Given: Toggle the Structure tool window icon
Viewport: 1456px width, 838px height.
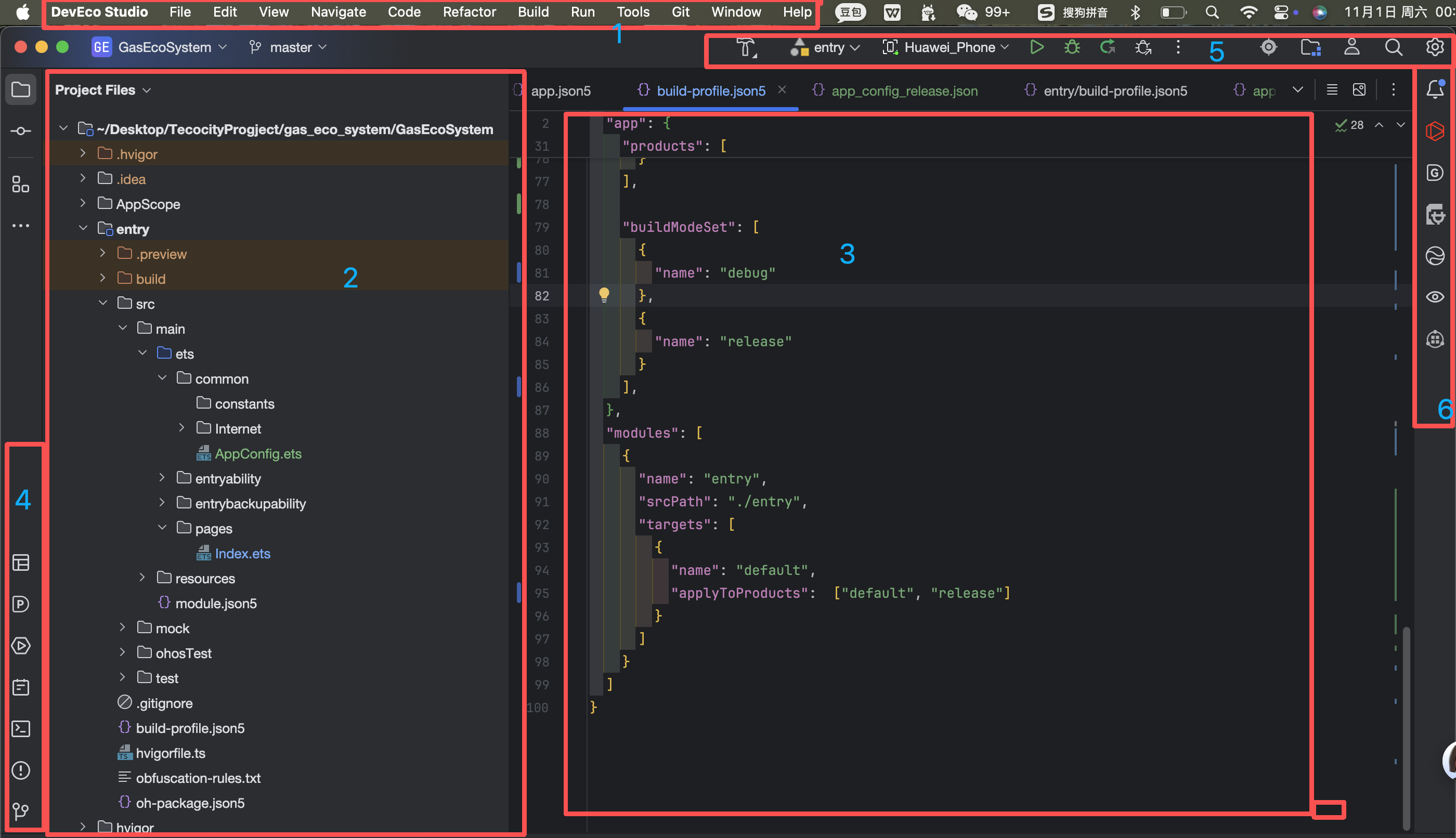Looking at the screenshot, I should [21, 184].
